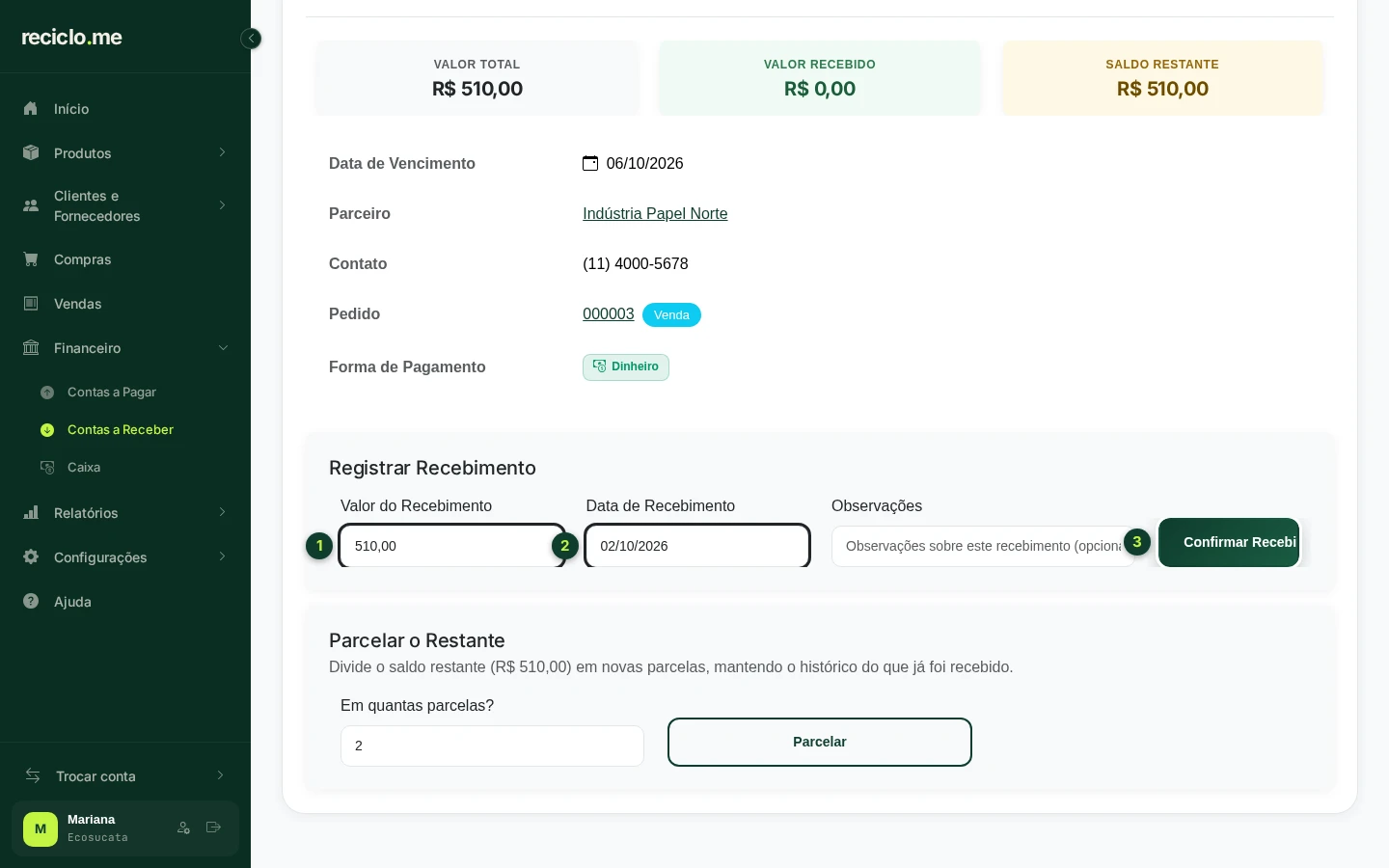Image resolution: width=1389 pixels, height=868 pixels.
Task: Click the Em quantas parcelas field
Action: point(492,746)
